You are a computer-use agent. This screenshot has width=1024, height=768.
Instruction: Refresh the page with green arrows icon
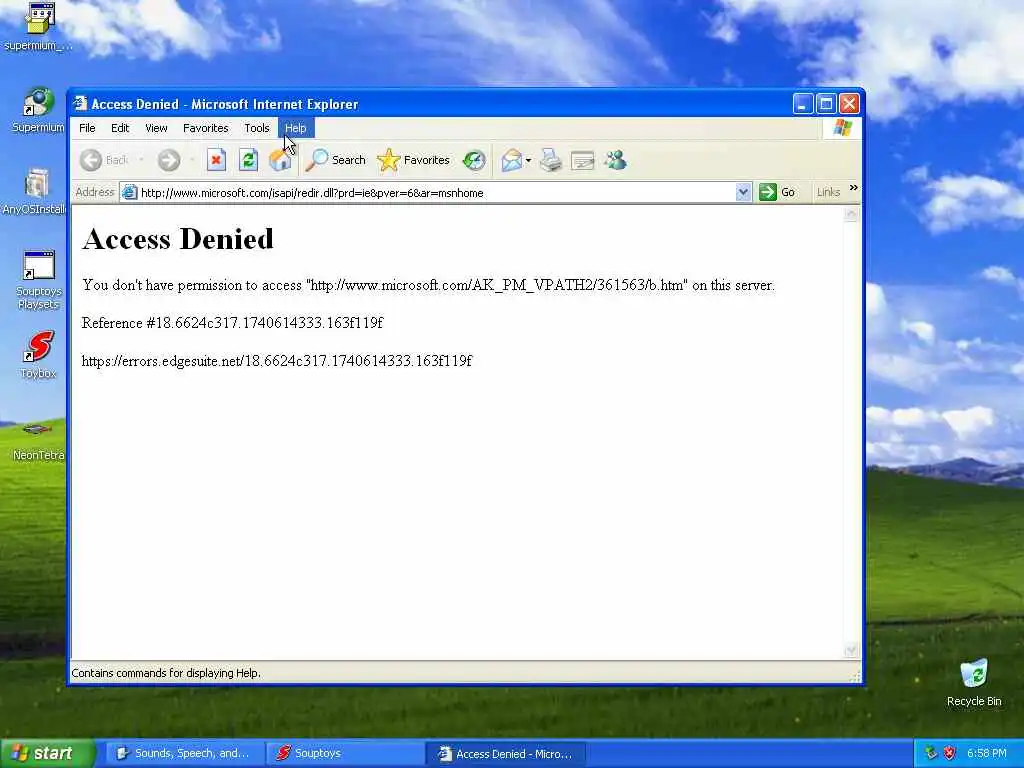(x=248, y=160)
